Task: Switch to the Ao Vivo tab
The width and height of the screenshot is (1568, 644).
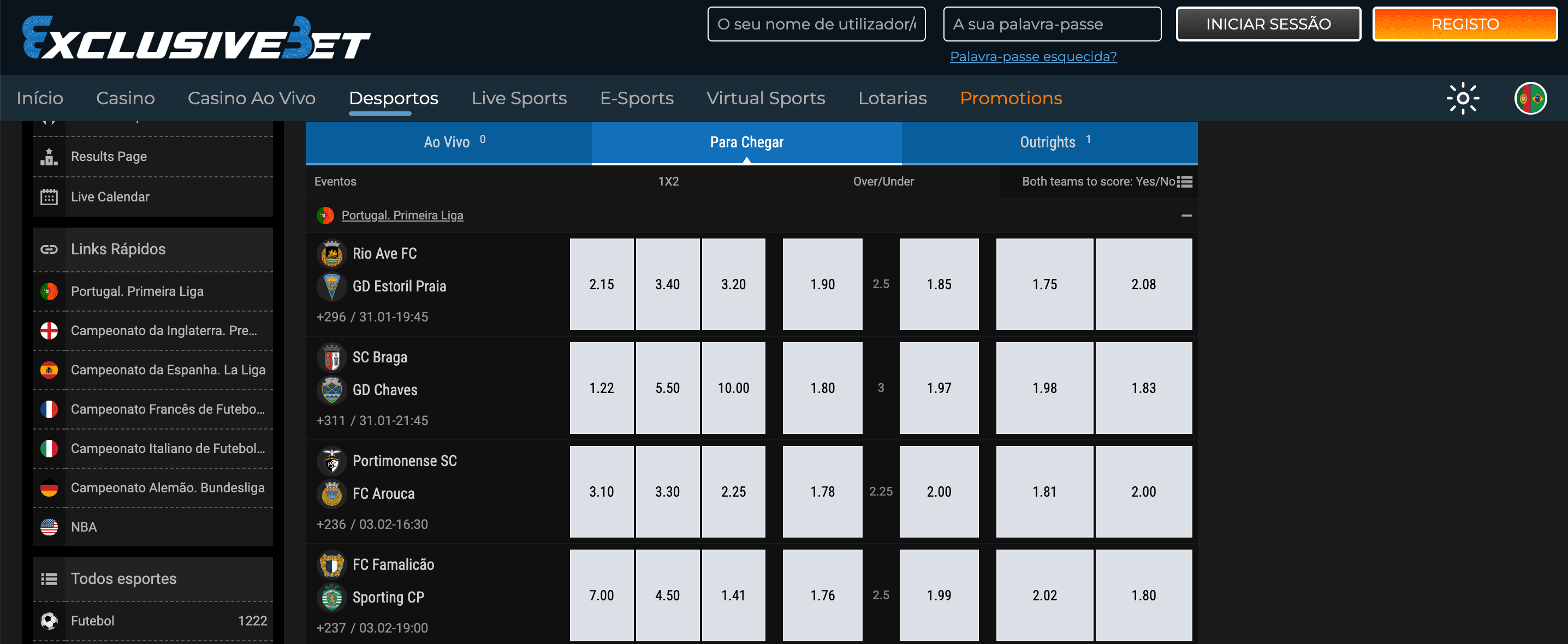Action: tap(448, 142)
